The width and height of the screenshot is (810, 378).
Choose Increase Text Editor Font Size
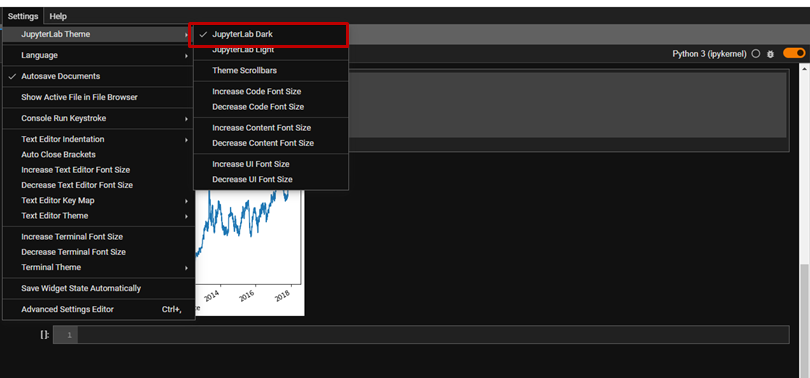[99, 170]
